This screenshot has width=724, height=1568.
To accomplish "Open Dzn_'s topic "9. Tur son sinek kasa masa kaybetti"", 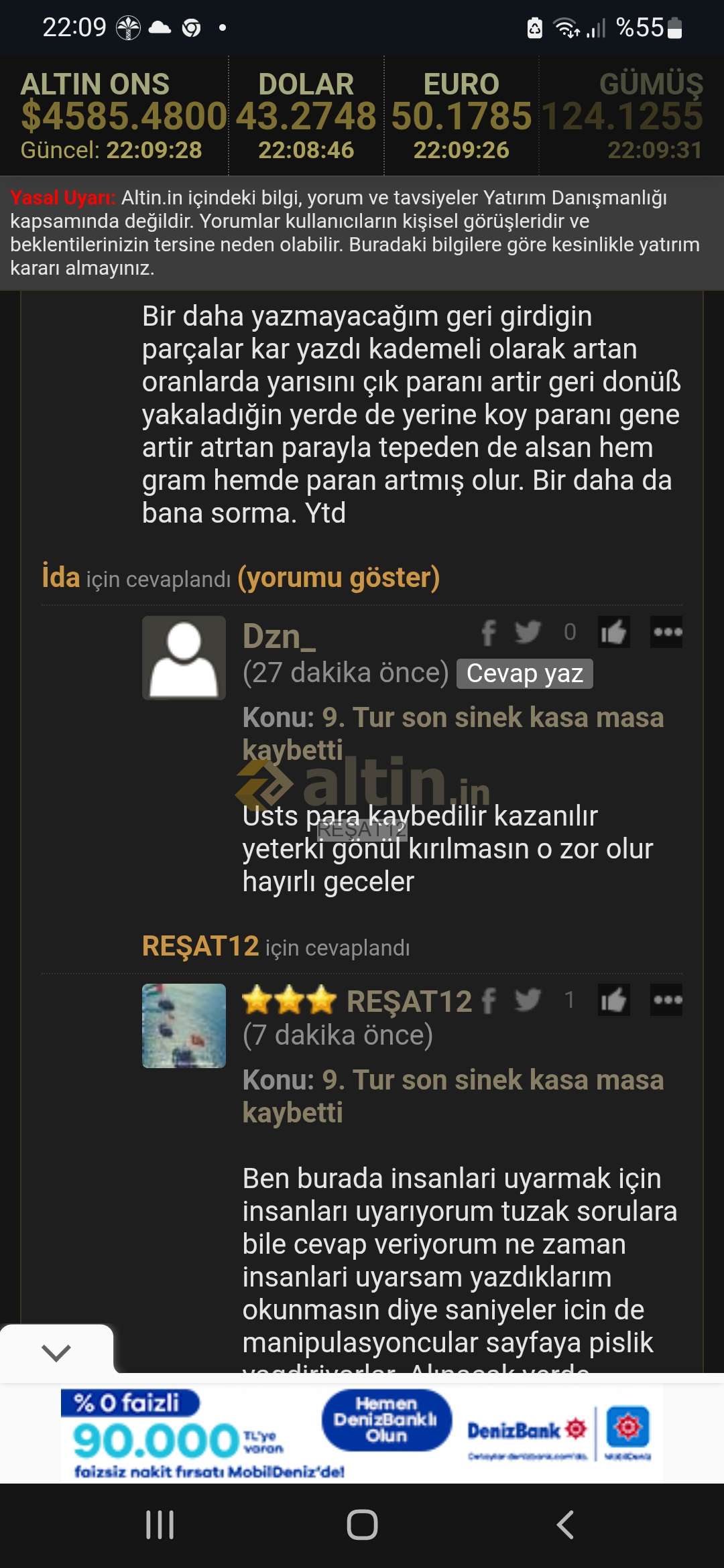I will click(453, 733).
